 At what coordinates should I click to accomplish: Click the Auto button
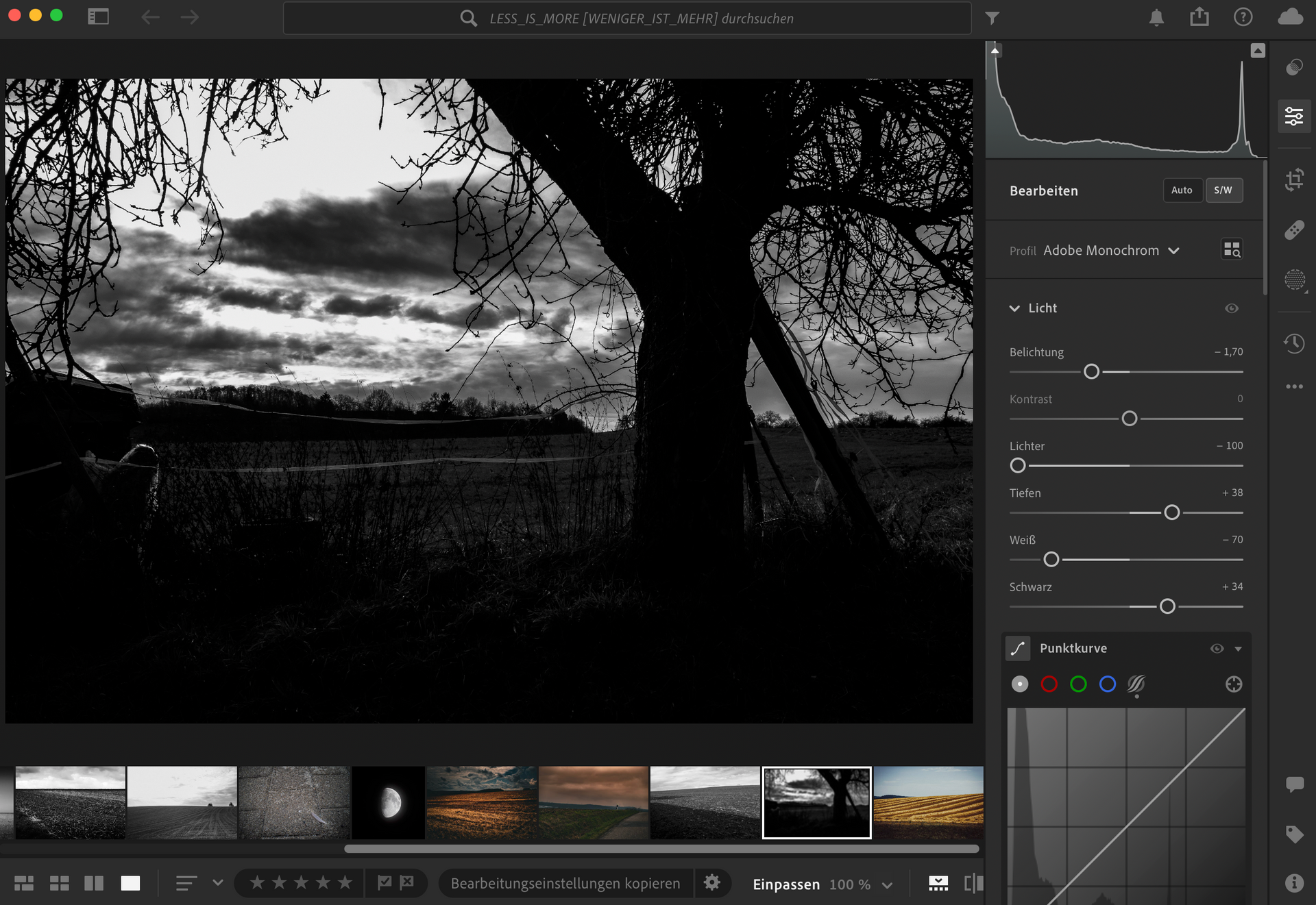[1181, 190]
